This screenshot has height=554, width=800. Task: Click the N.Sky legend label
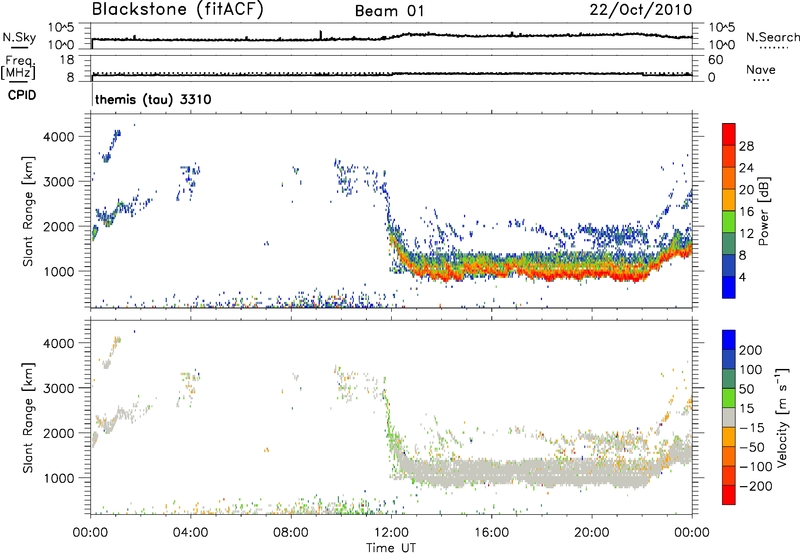tap(19, 37)
